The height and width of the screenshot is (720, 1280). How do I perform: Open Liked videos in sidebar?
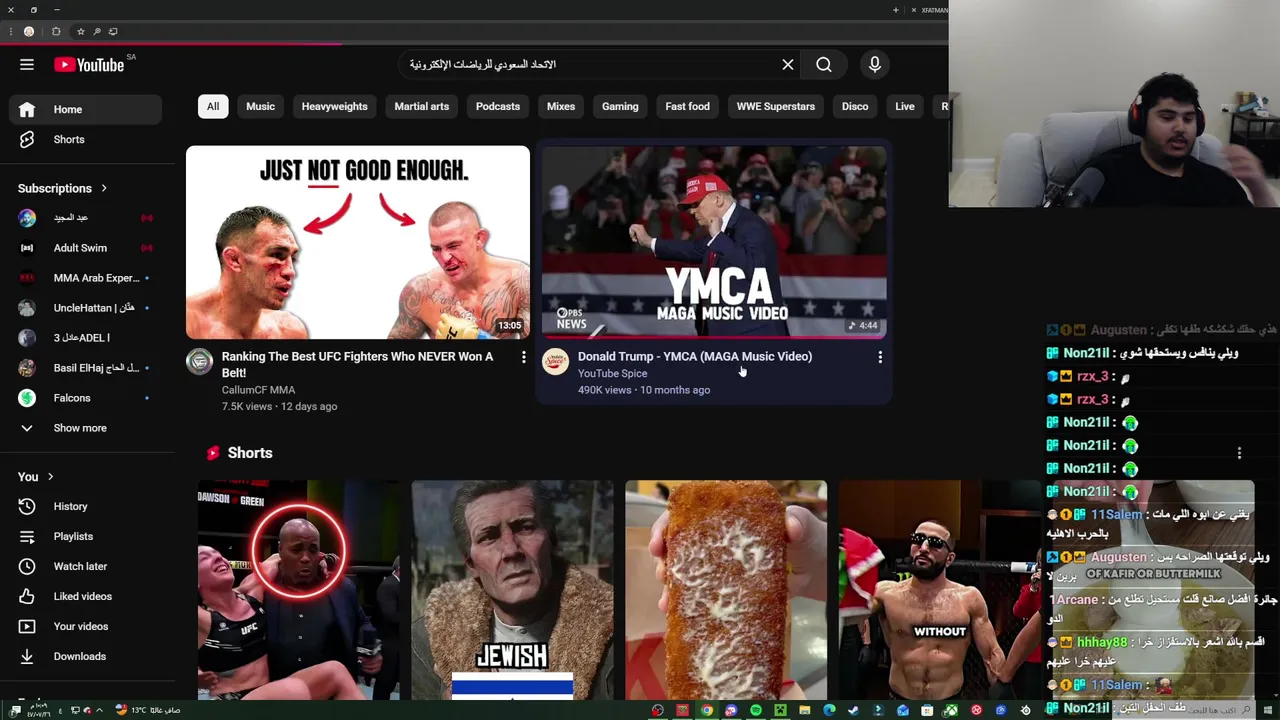(85, 596)
